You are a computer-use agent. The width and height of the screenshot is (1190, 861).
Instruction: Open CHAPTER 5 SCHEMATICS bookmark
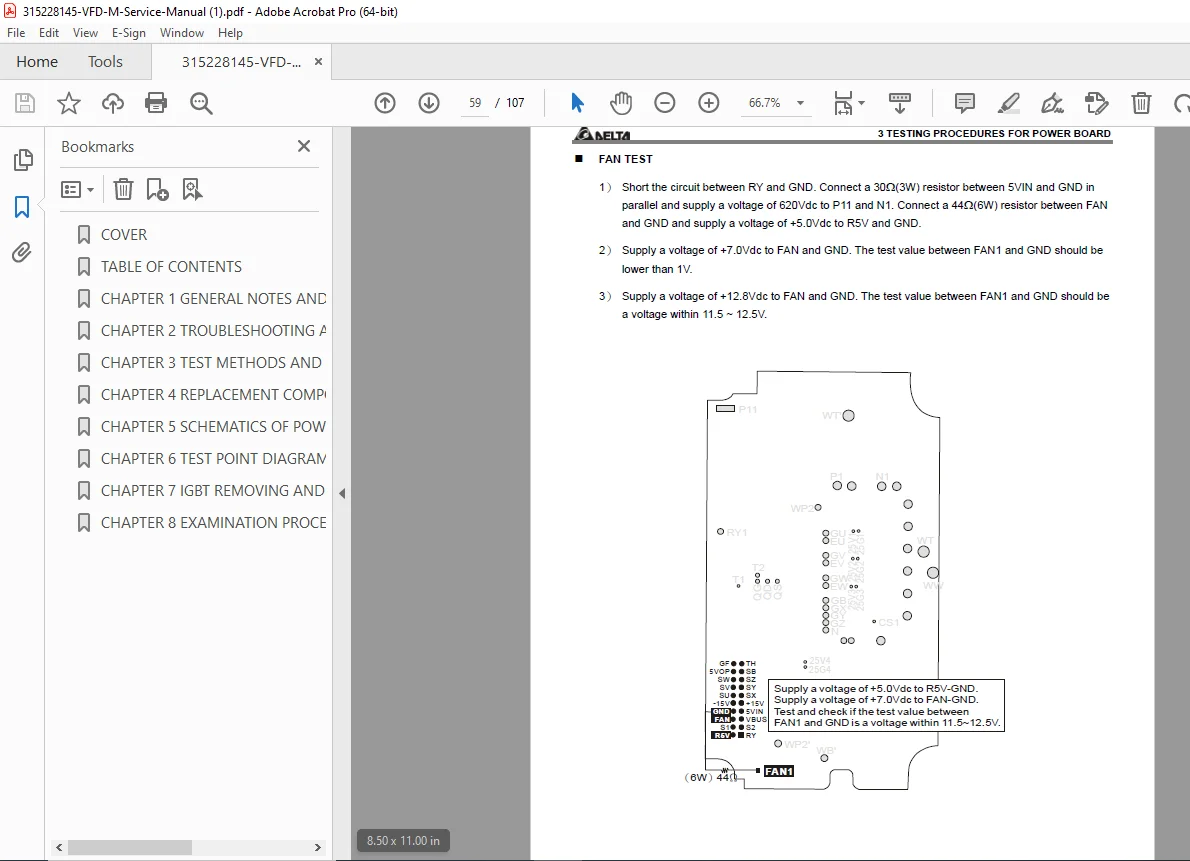(x=212, y=426)
